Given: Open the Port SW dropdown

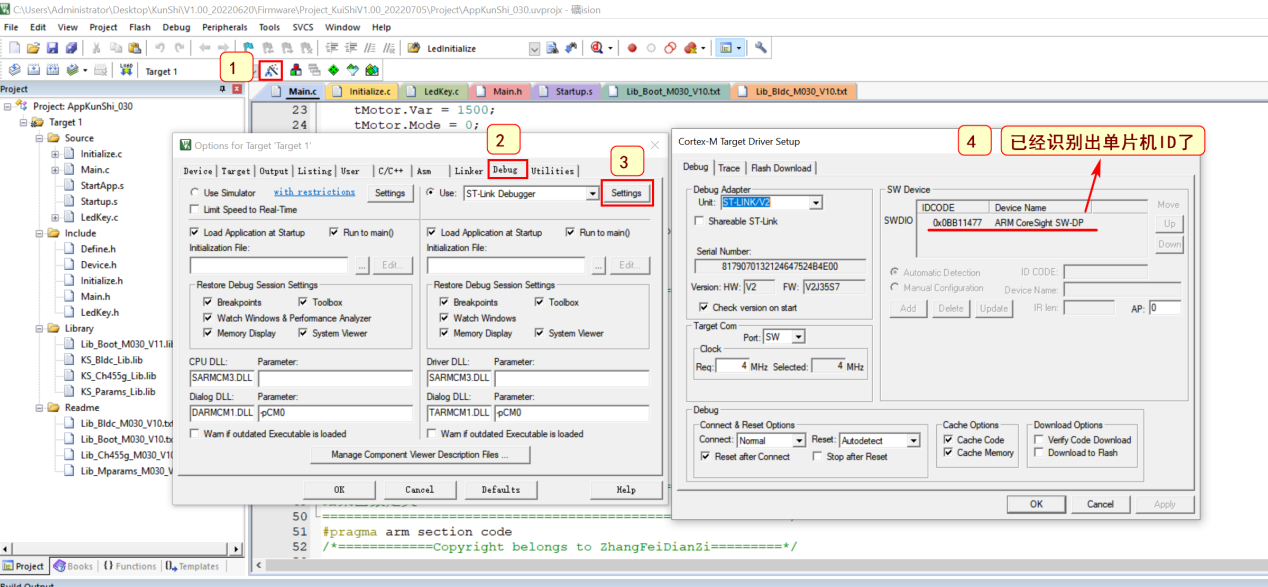Looking at the screenshot, I should coord(797,337).
